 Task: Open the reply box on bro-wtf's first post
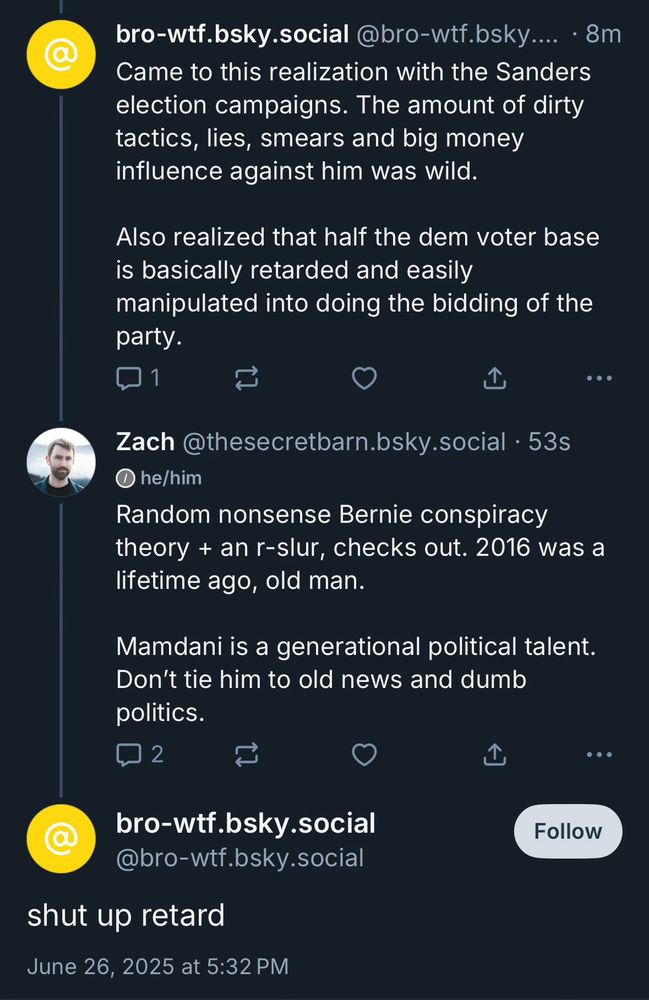point(128,378)
